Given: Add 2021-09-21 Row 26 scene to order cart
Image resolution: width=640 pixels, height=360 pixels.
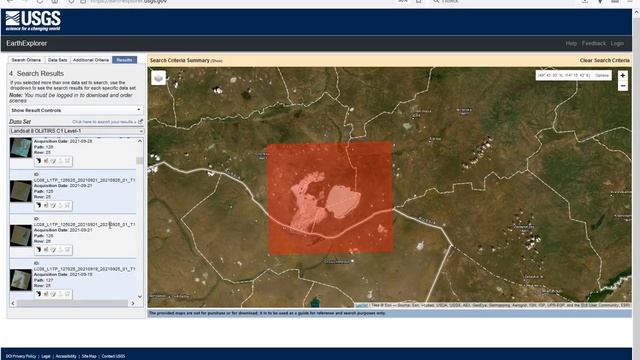Looking at the screenshot, I should 68,250.
